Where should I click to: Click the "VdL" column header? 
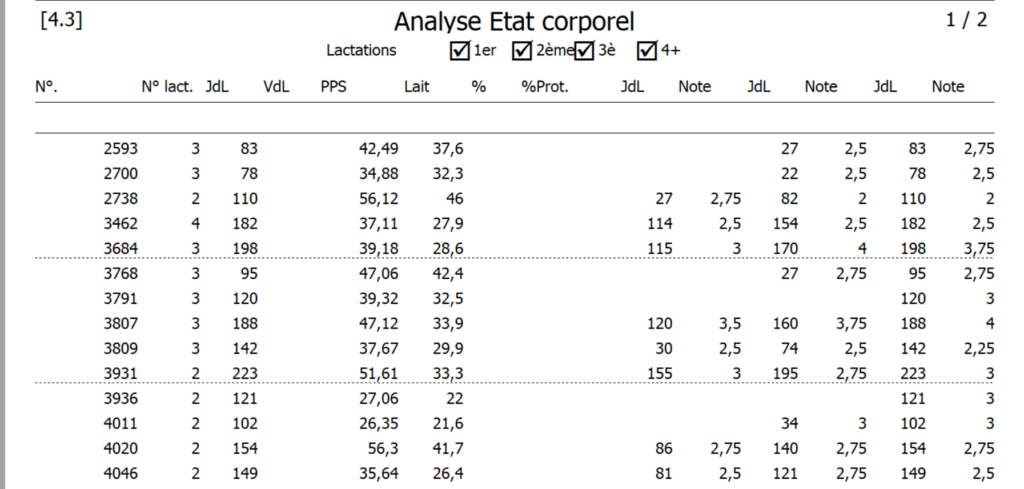[276, 87]
